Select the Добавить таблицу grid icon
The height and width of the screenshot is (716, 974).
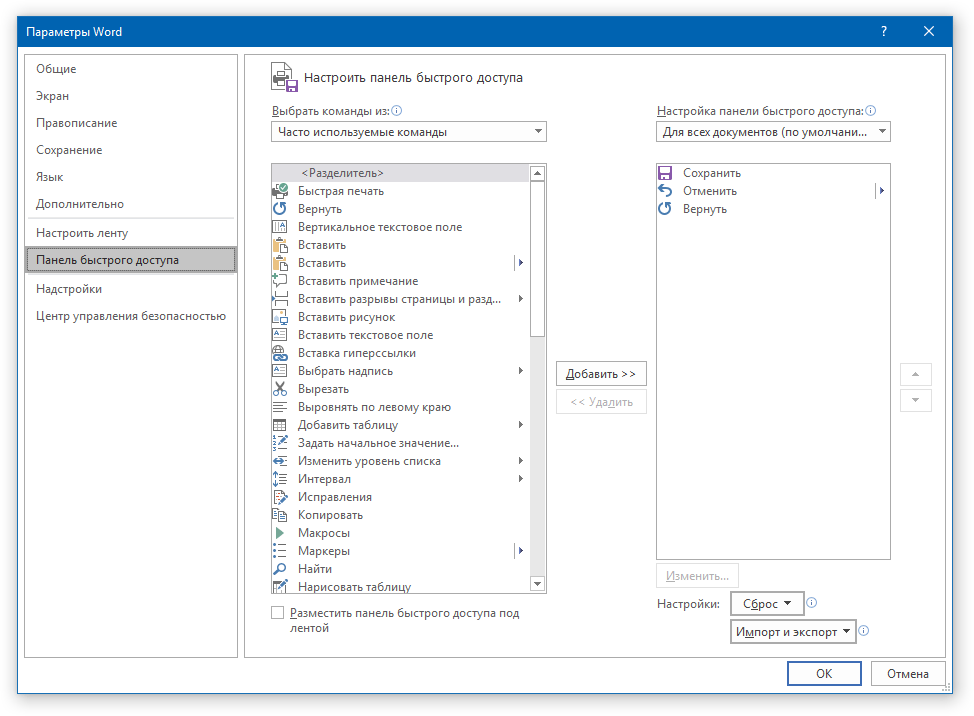pos(280,425)
